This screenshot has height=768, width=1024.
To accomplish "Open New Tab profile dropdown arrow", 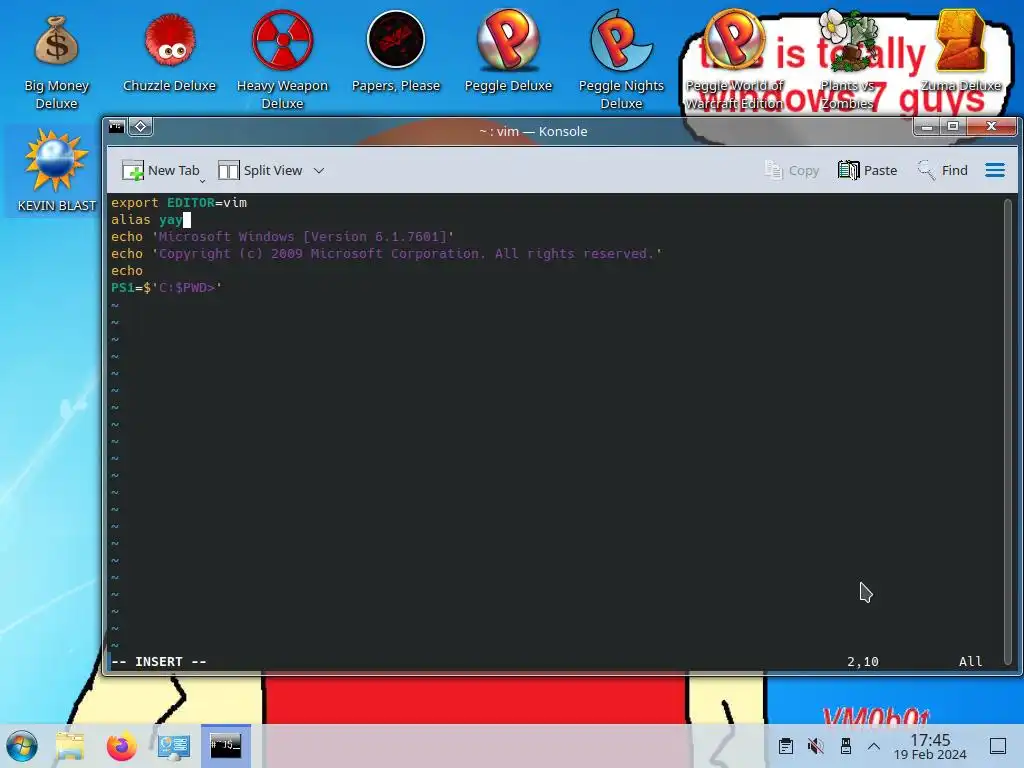I will pyautogui.click(x=202, y=181).
